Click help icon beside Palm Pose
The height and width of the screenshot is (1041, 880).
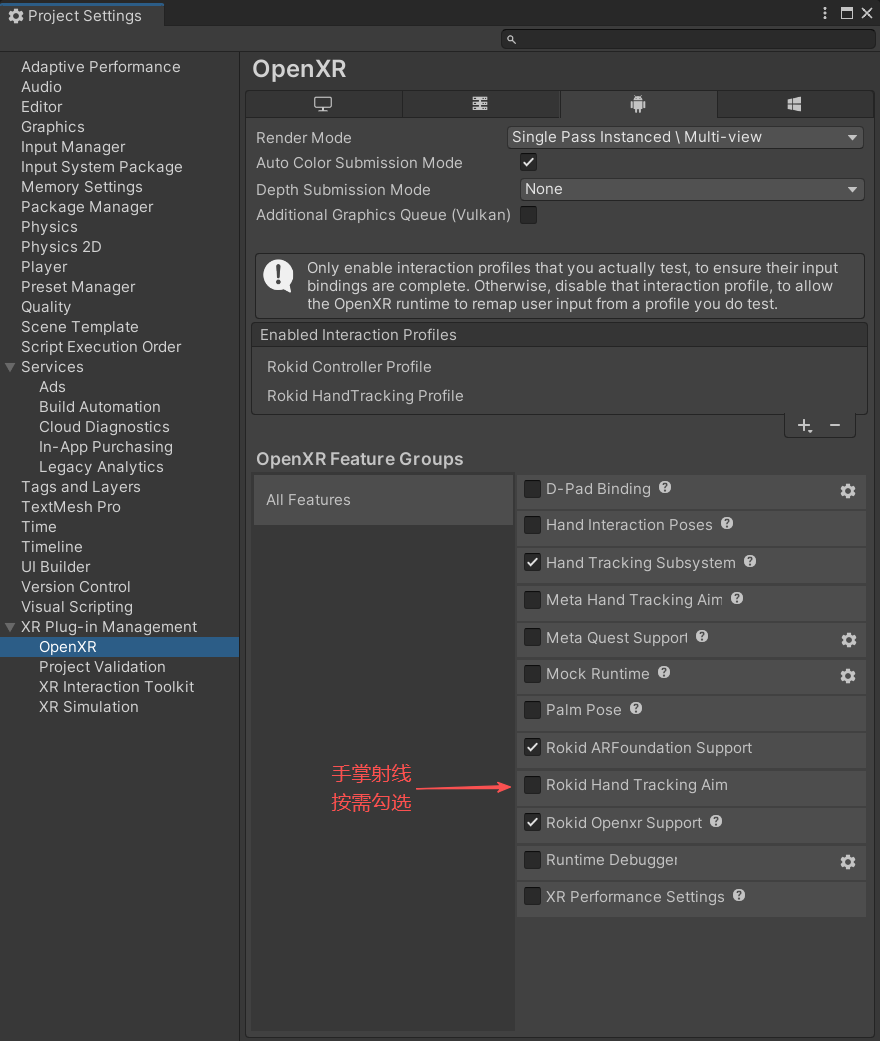tap(636, 709)
